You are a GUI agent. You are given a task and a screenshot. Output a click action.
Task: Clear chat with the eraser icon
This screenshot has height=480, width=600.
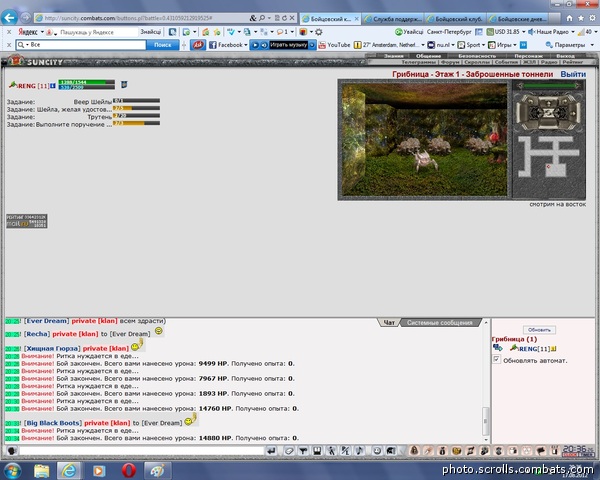tap(289, 451)
